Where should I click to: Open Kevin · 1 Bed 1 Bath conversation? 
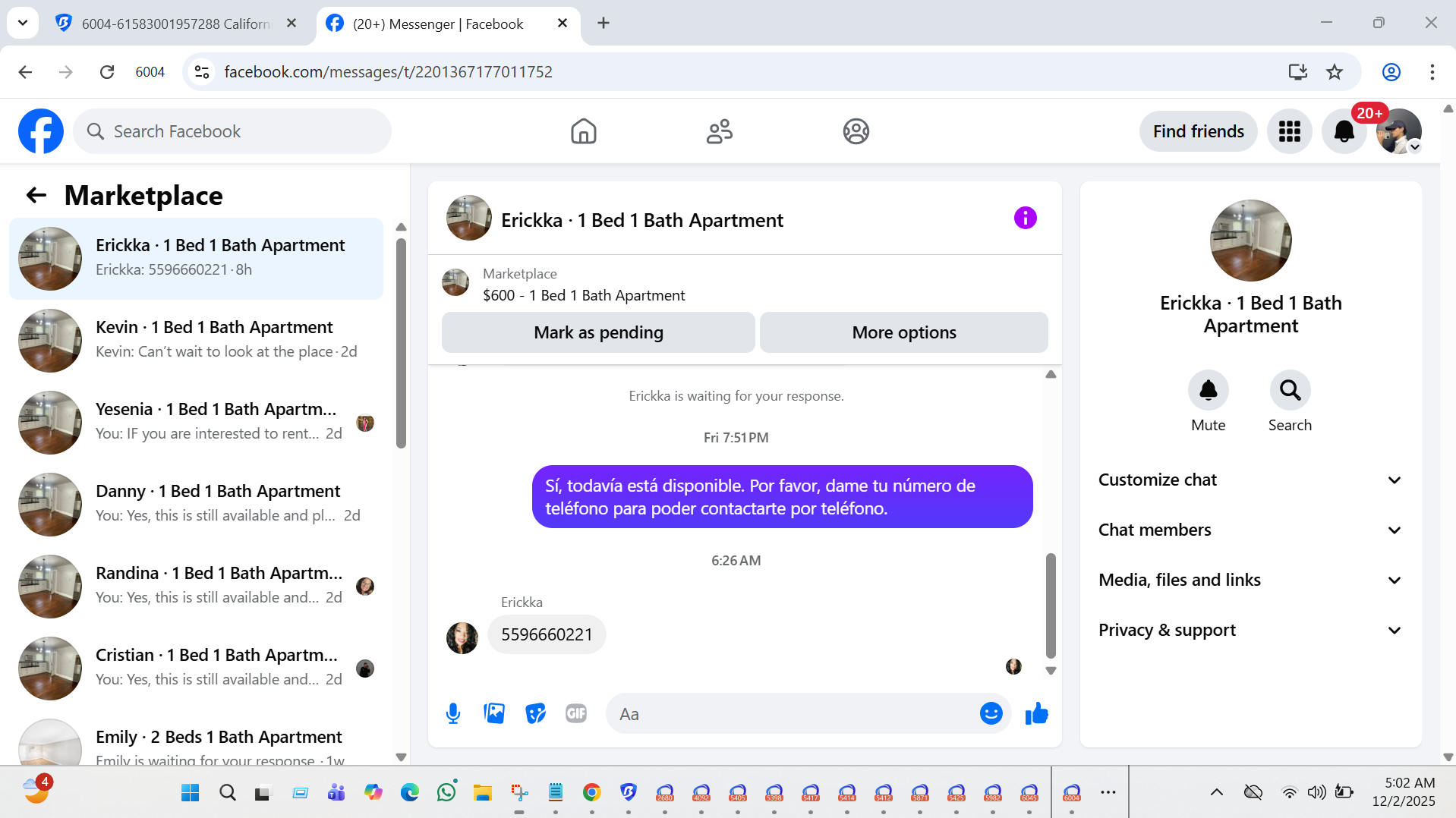196,340
